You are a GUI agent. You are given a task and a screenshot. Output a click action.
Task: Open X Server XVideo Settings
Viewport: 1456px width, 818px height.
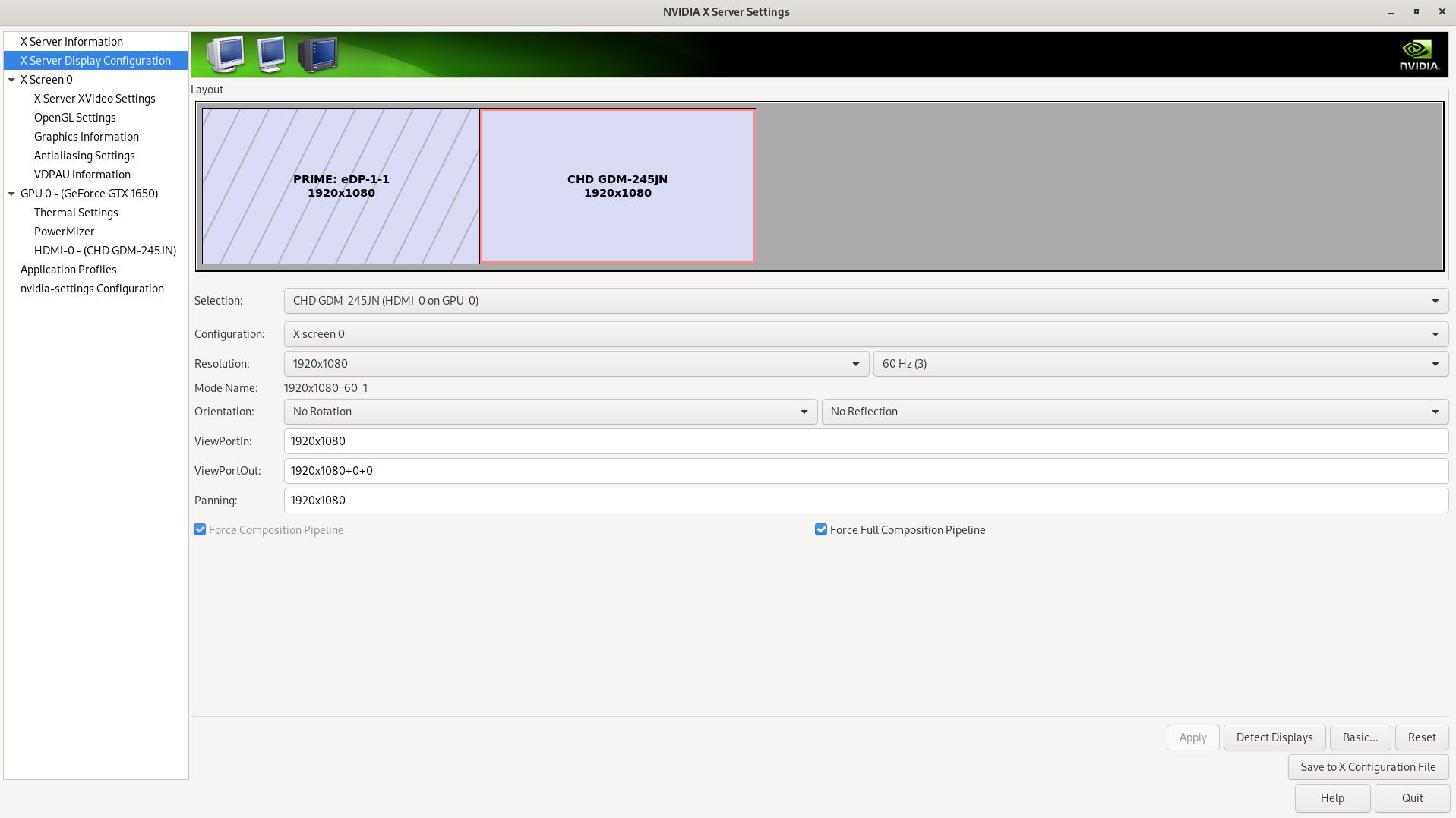[95, 99]
